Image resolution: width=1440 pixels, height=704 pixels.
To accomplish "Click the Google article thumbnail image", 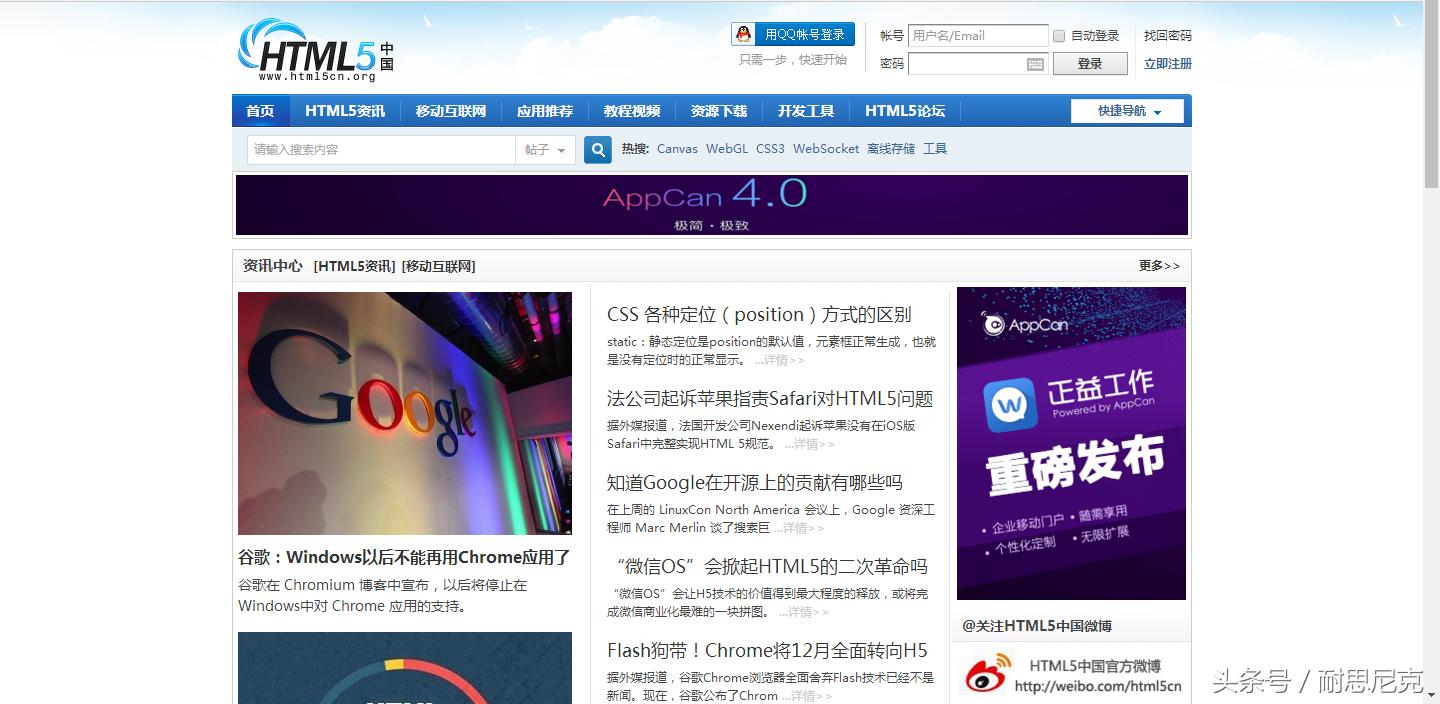I will (x=404, y=412).
